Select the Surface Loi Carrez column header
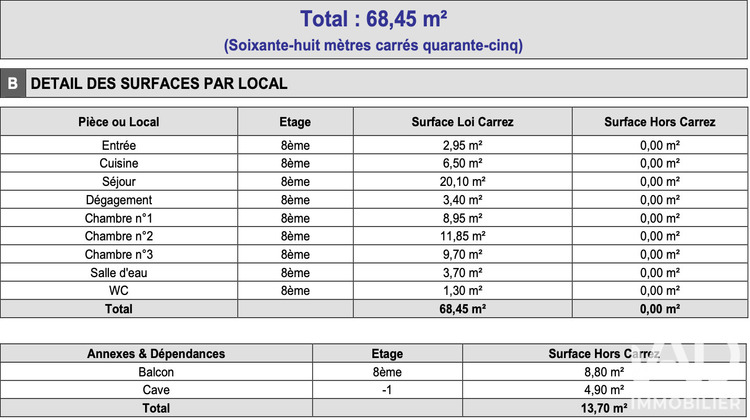 click(x=463, y=122)
